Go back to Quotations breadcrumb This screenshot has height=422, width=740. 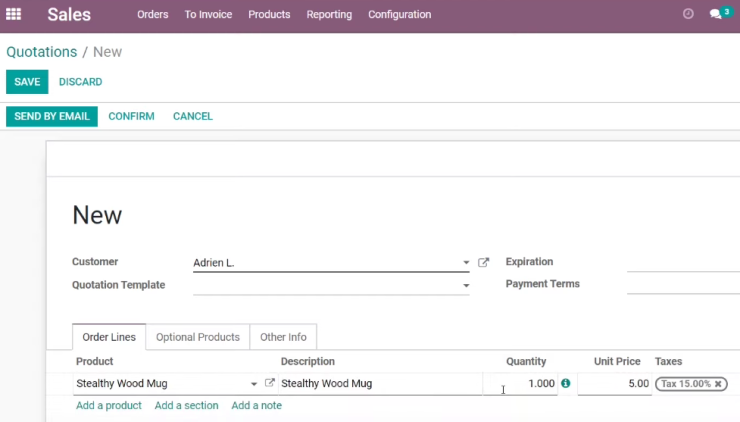coord(42,52)
